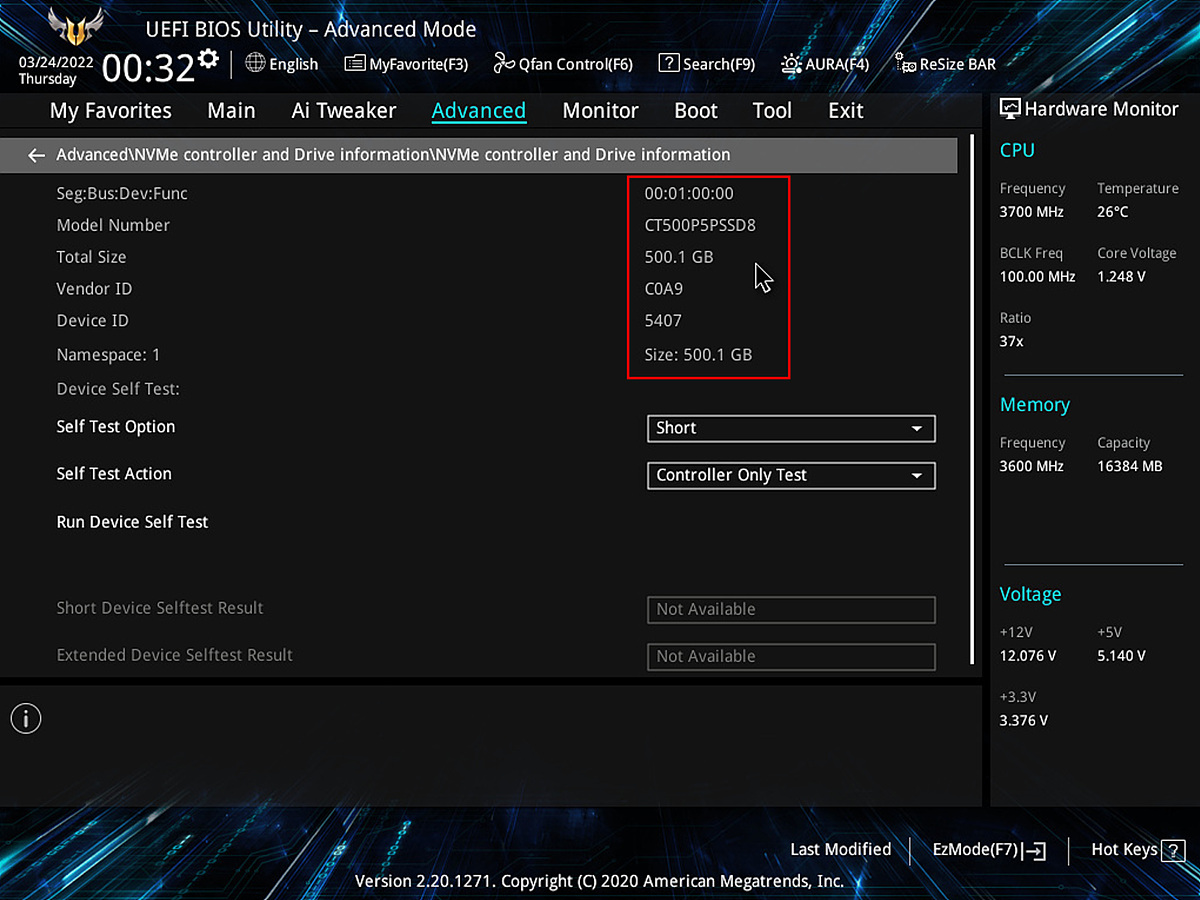Click the Total Size label

91,257
